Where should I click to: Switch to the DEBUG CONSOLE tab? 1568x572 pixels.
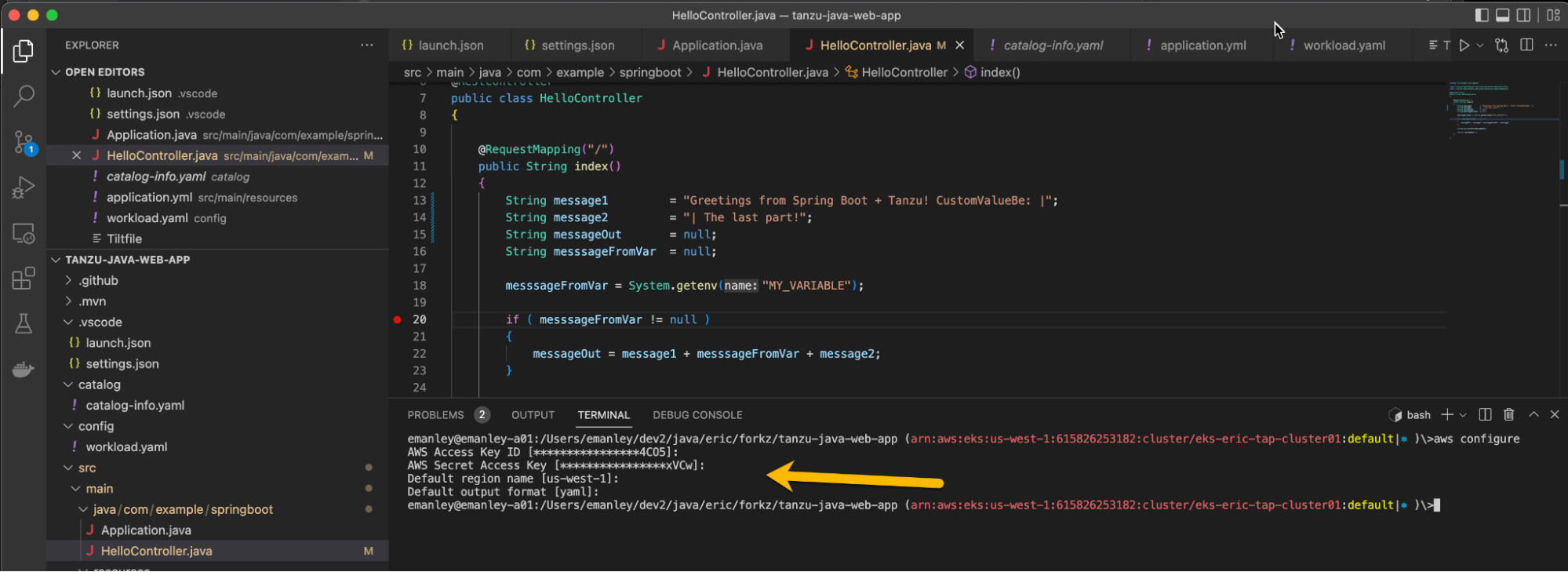697,415
